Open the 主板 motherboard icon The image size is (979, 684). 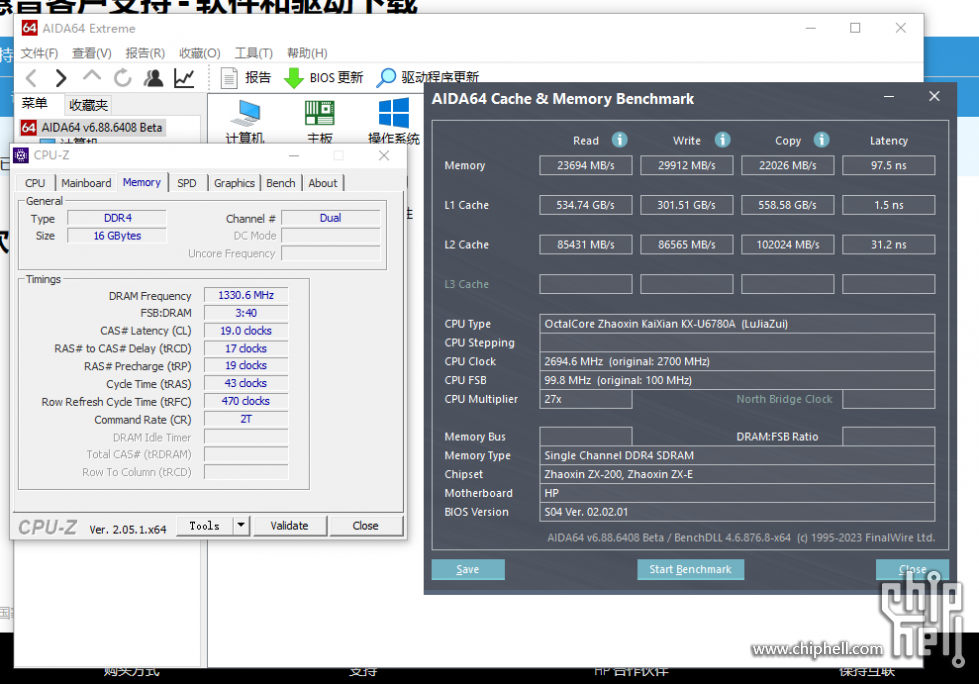coord(320,121)
